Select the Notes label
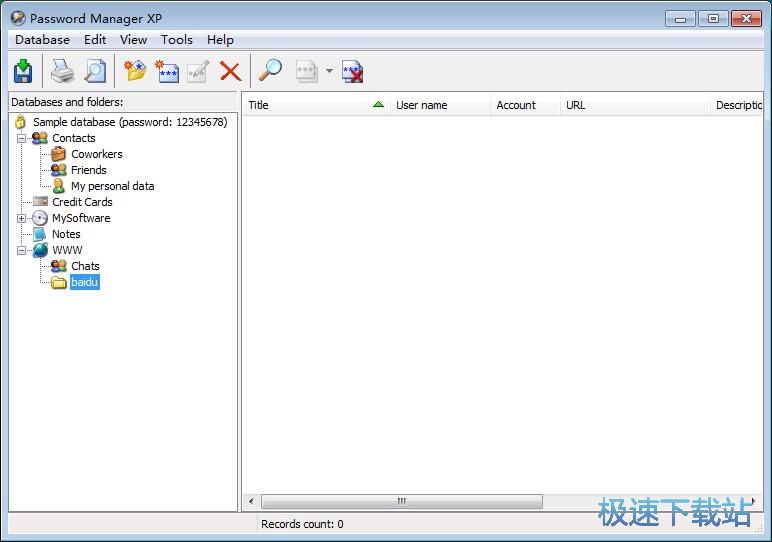The width and height of the screenshot is (772, 542). point(66,234)
